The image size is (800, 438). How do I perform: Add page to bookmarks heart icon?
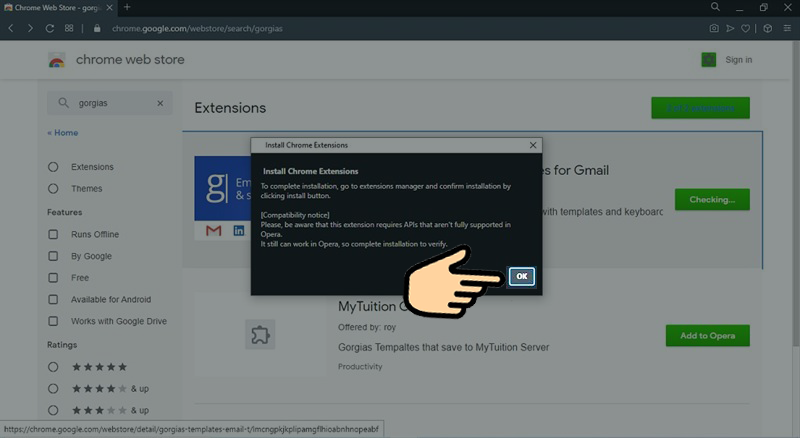click(745, 29)
